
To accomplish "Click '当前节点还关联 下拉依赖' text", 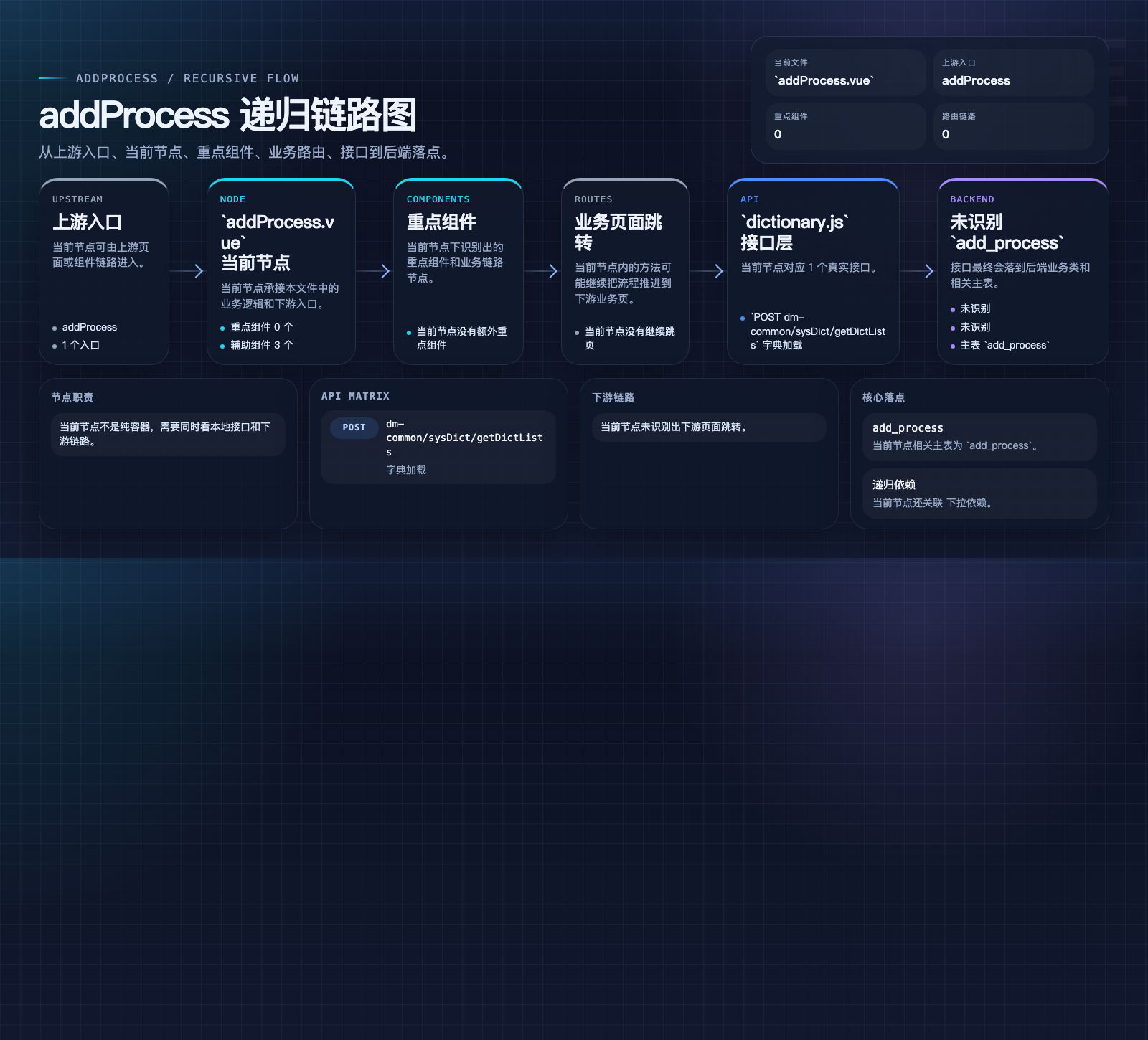I will pos(933,503).
